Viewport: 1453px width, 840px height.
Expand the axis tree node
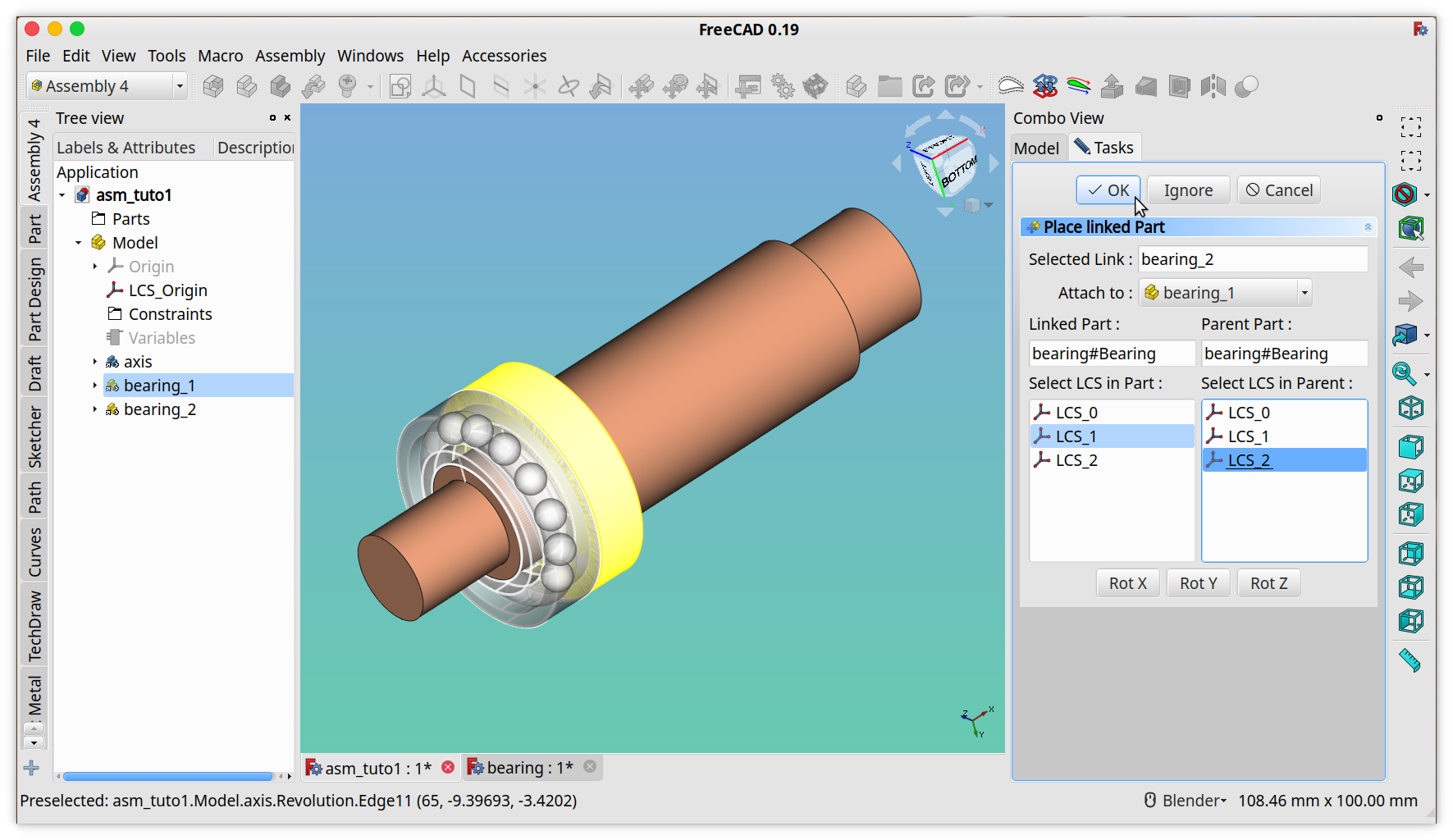coord(95,362)
